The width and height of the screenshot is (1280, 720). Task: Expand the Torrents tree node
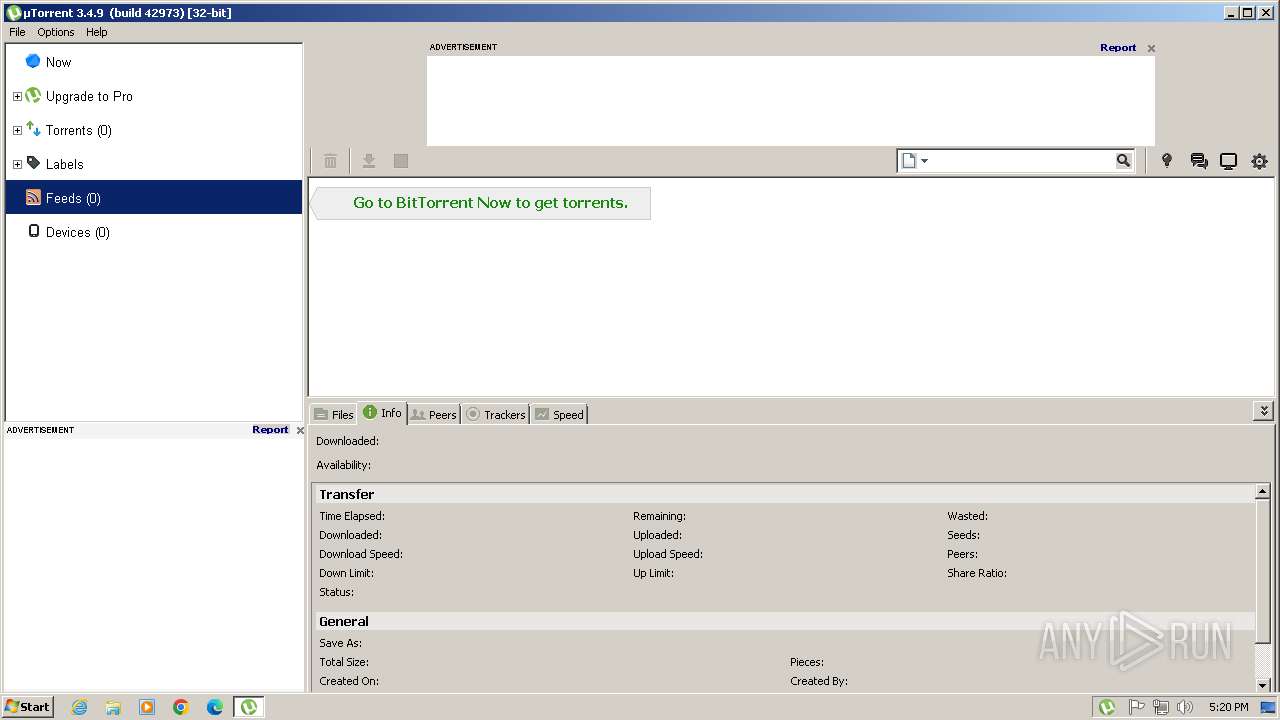point(17,131)
